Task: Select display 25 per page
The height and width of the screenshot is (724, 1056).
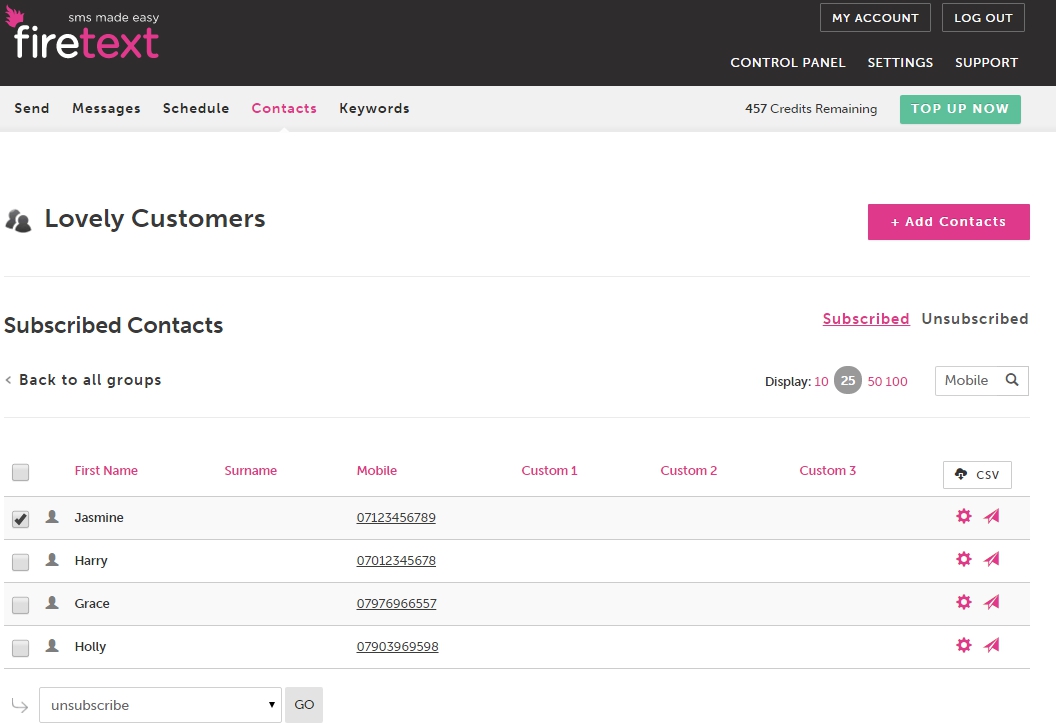Action: point(848,381)
